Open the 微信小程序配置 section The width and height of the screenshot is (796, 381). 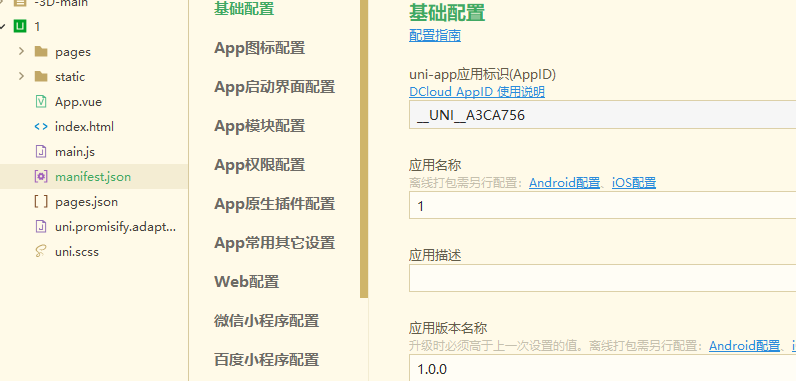267,321
